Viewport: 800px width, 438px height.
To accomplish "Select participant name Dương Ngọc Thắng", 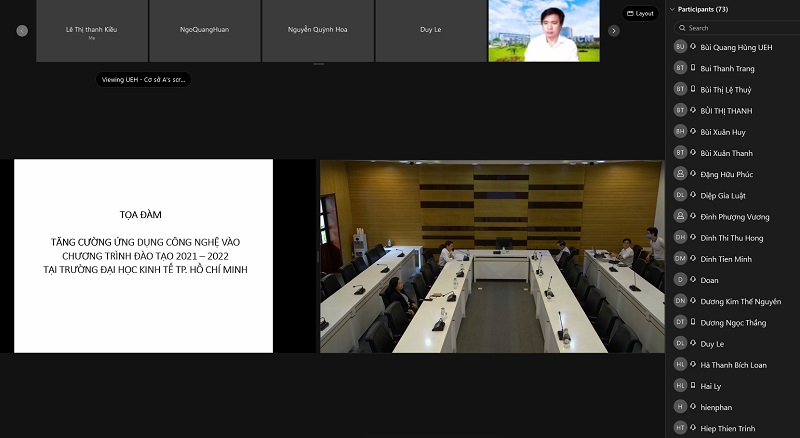I will 733,323.
